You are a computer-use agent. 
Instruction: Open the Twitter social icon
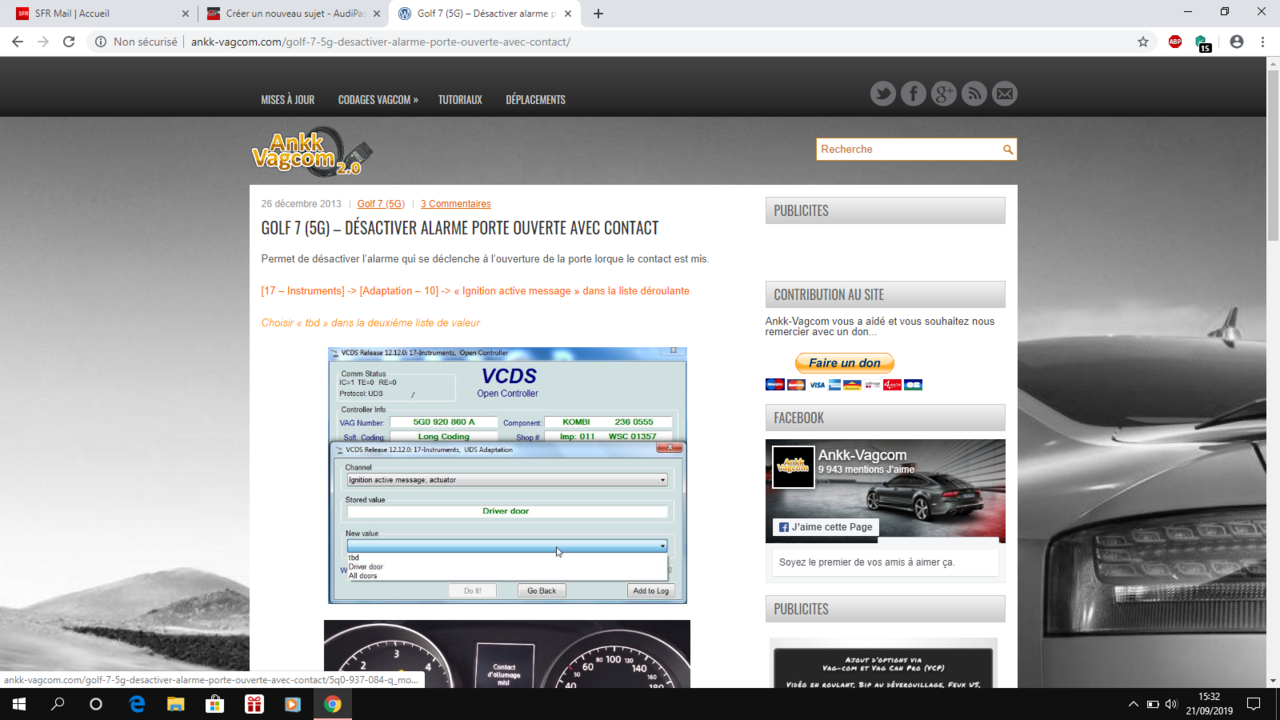pos(883,94)
